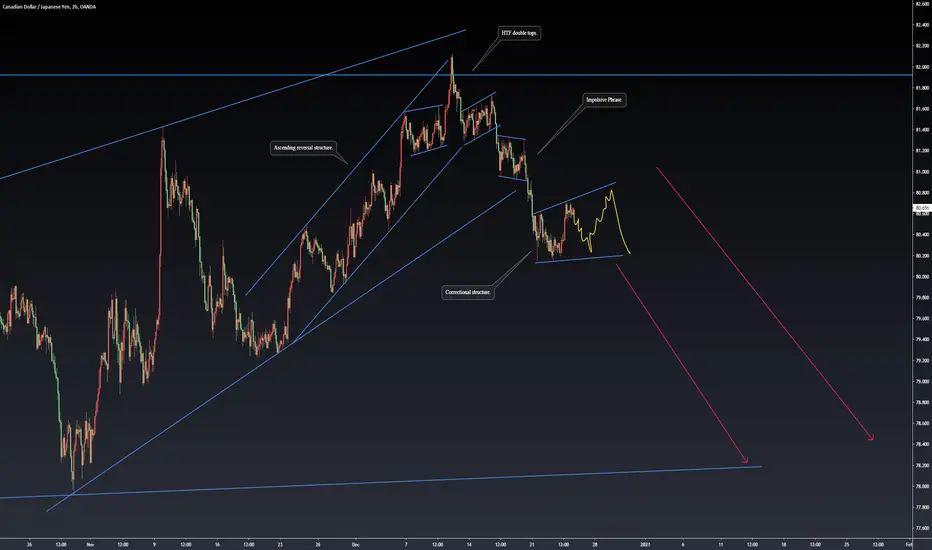The width and height of the screenshot is (932, 550).
Task: Click the 82.600 price axis label
Action: pyautogui.click(x=922, y=4)
